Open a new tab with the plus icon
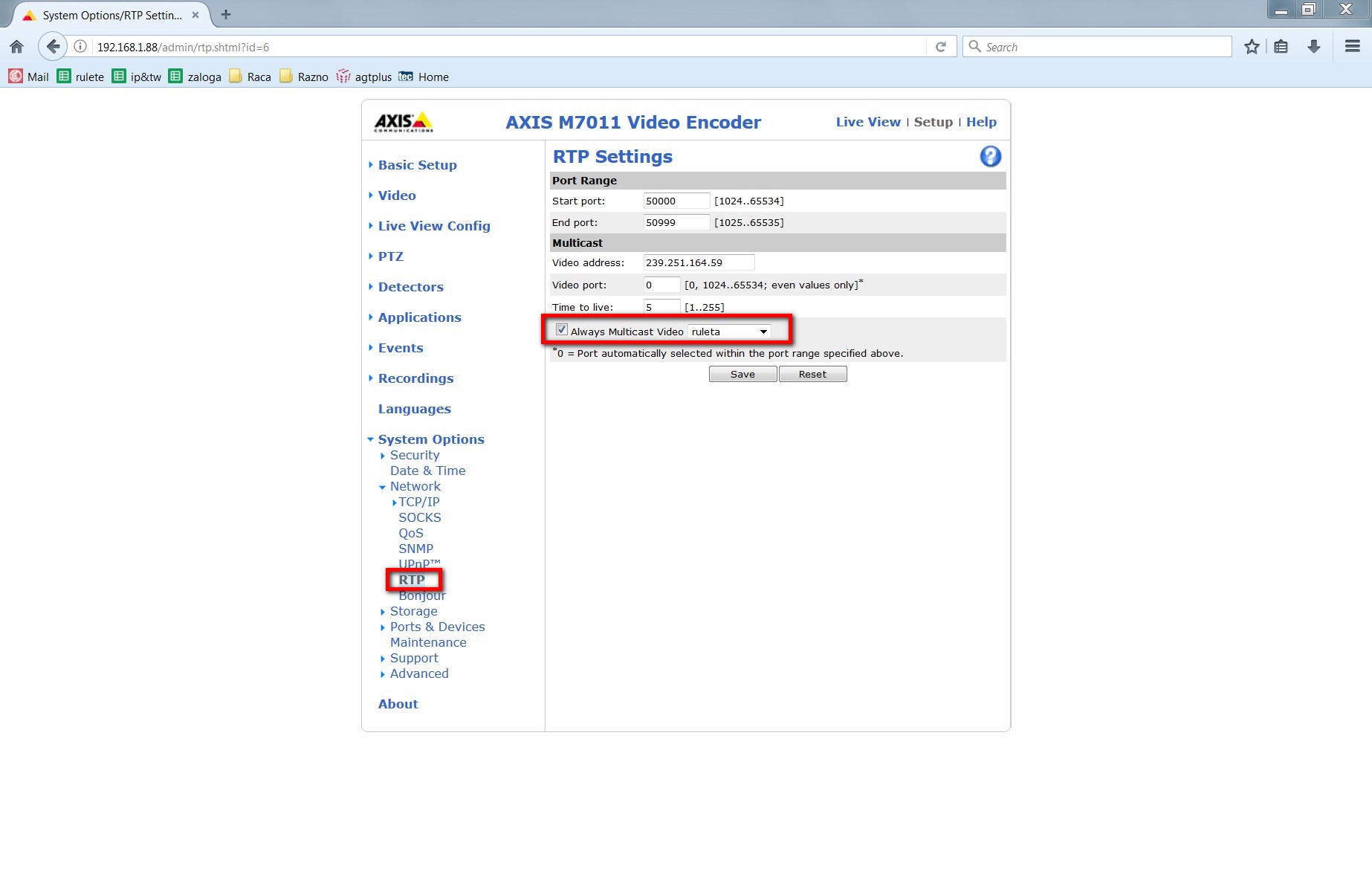This screenshot has width=1372, height=892. coord(226,14)
